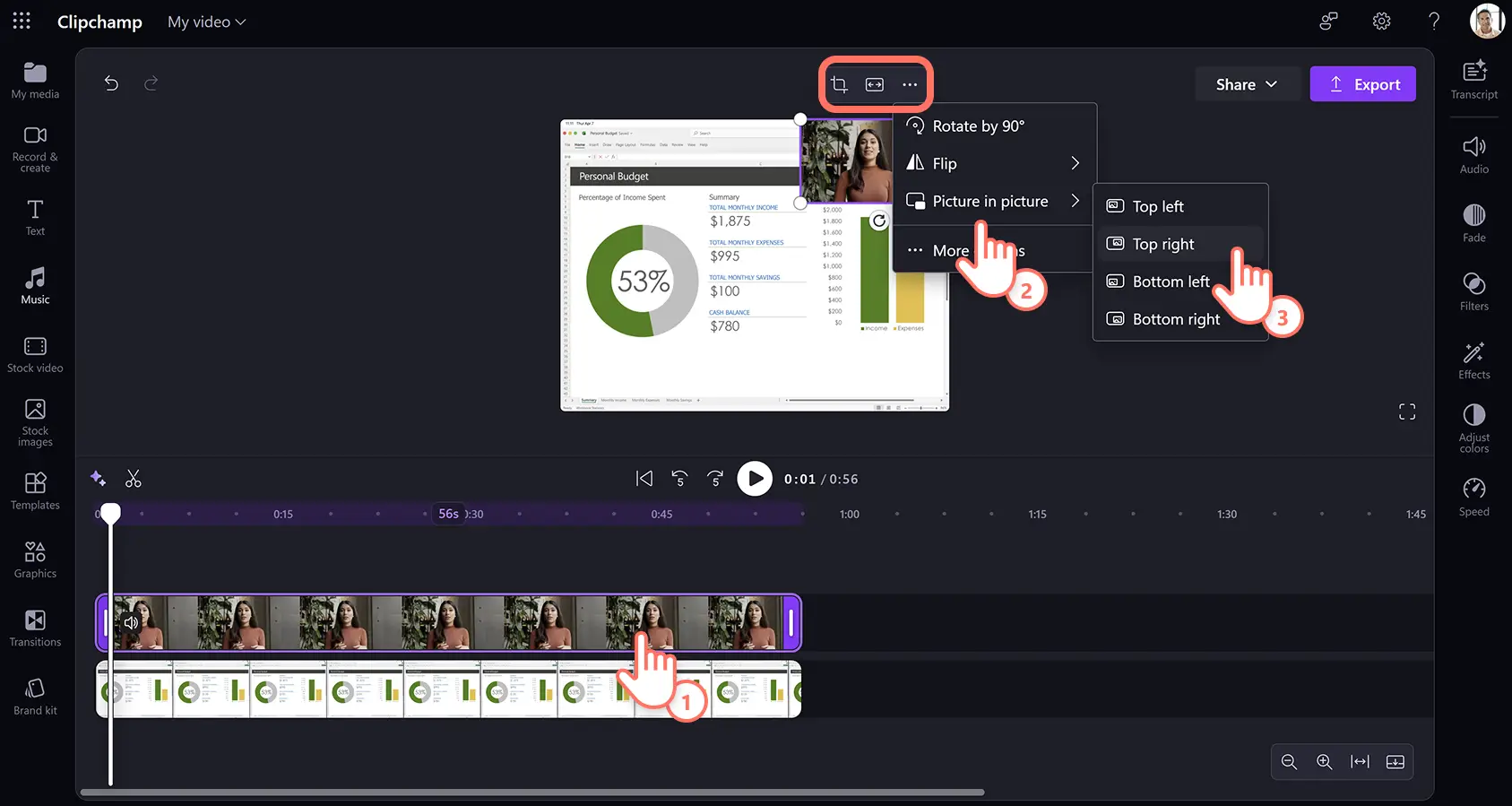Click the feedback icon left of the settings gear
Image resolution: width=1512 pixels, height=806 pixels.
(x=1328, y=21)
